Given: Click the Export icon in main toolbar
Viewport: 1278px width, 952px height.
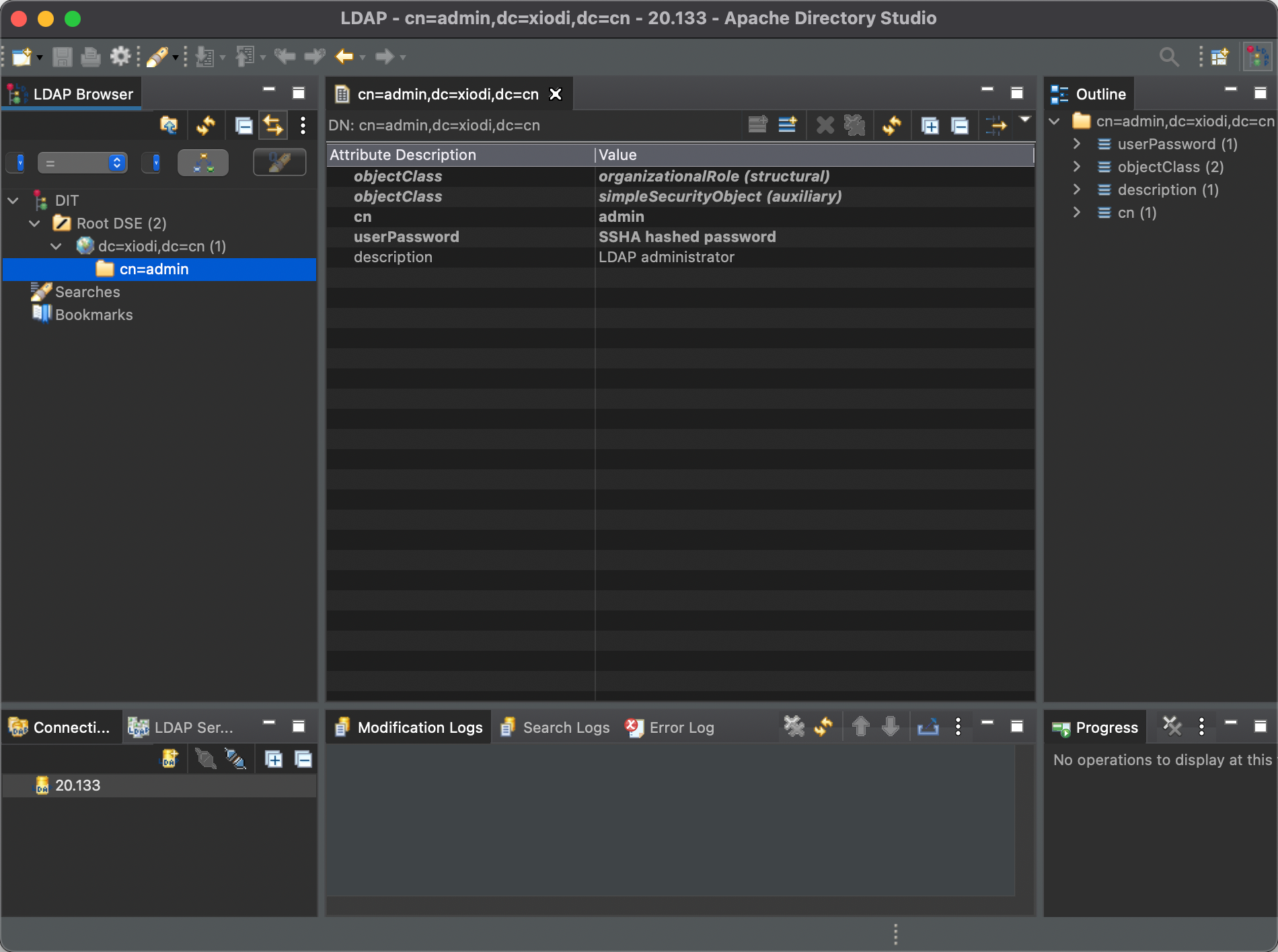Looking at the screenshot, I should coord(245,56).
